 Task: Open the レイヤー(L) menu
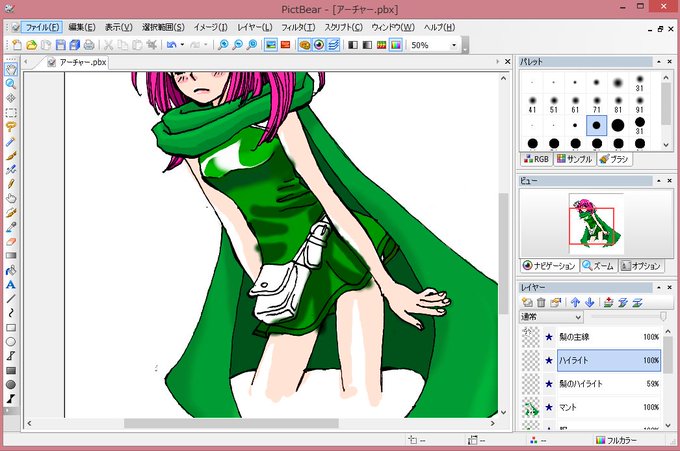tap(255, 27)
